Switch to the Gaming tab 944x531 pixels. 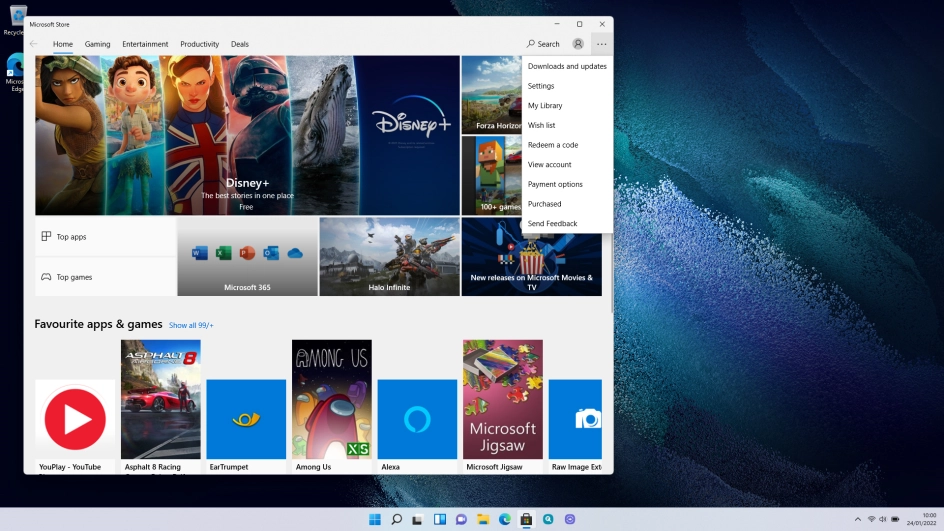click(x=97, y=44)
